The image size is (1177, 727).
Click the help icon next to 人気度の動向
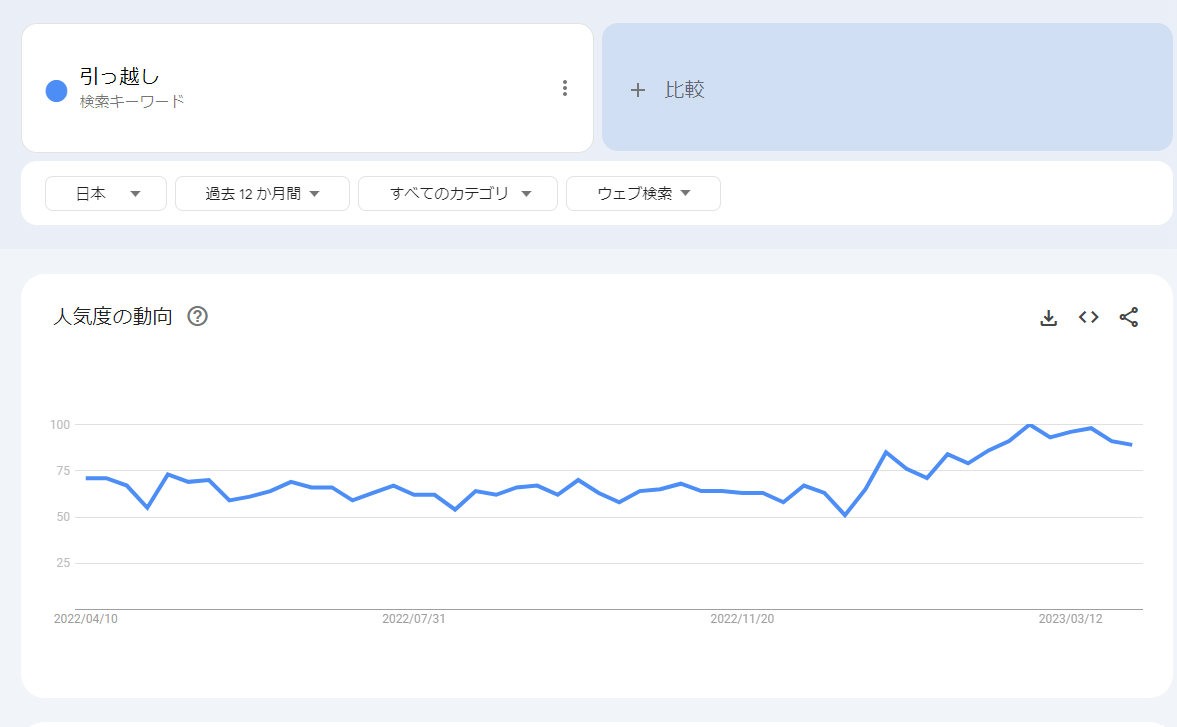tap(197, 317)
